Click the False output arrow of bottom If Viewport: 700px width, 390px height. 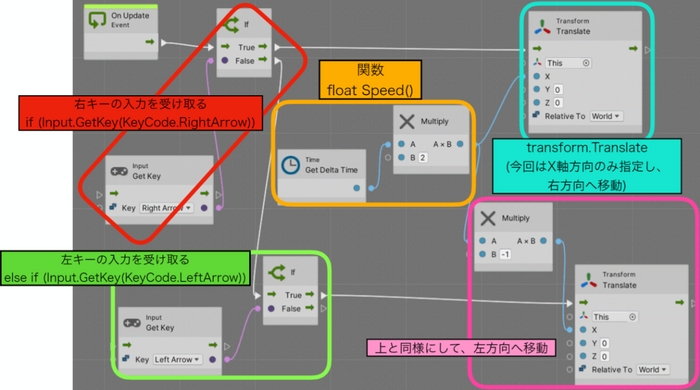tap(309, 307)
